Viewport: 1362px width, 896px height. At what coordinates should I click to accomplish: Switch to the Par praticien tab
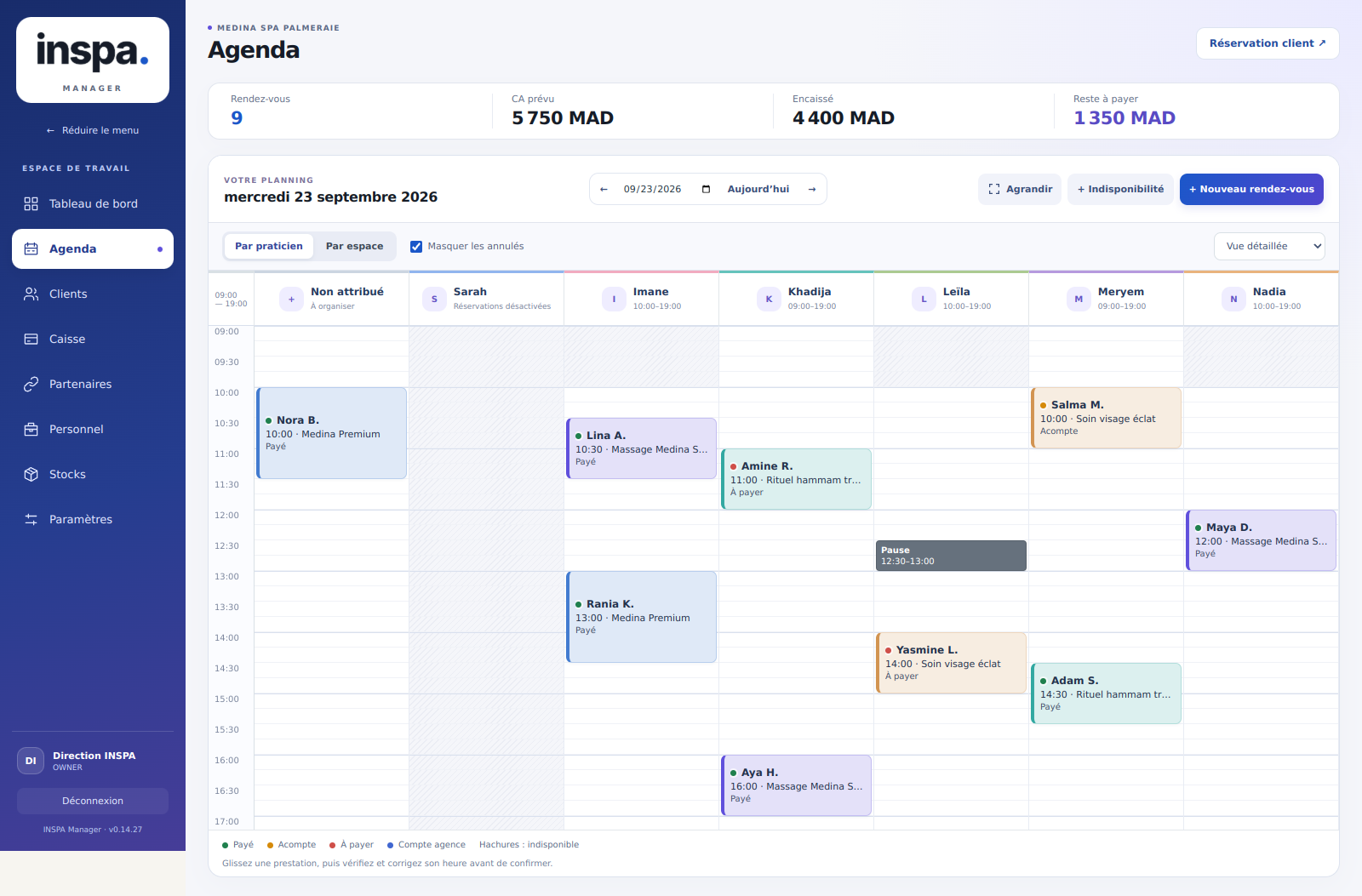[x=269, y=246]
